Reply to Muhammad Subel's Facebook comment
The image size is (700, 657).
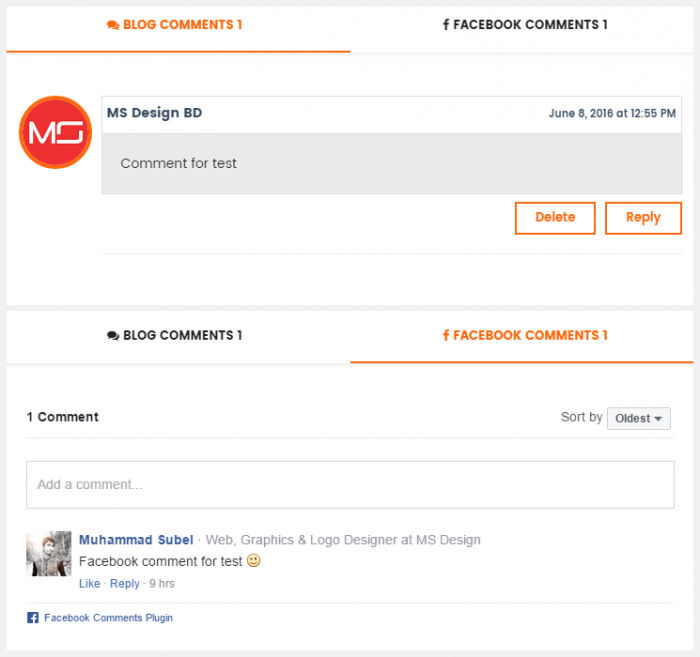125,584
